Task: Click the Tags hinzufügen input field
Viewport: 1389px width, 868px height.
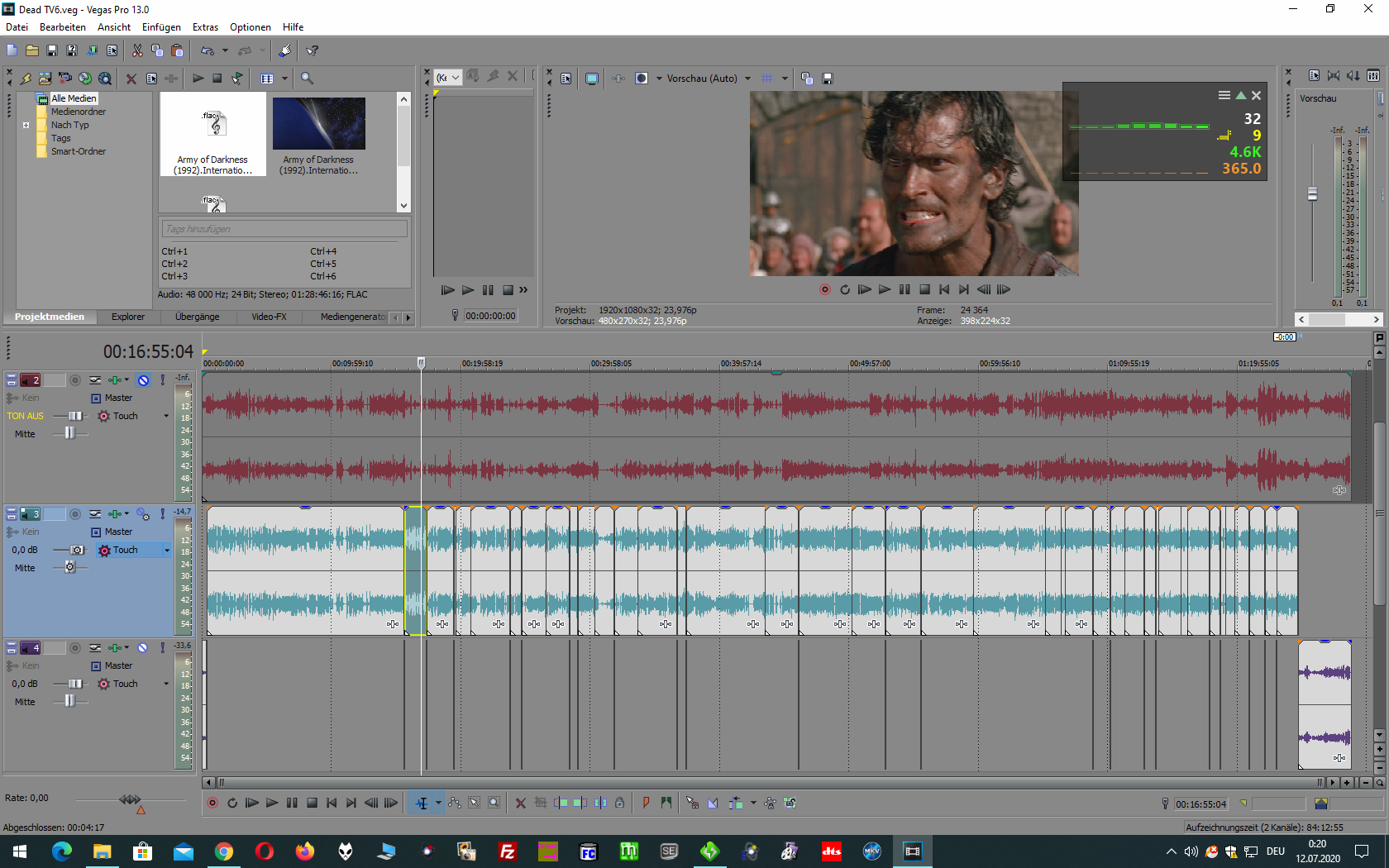Action: 284,229
